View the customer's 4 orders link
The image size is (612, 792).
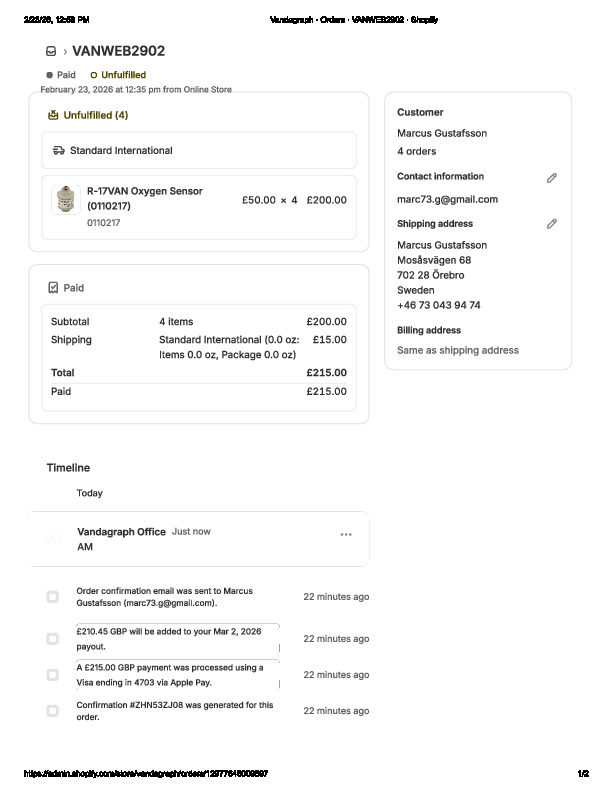pos(417,151)
